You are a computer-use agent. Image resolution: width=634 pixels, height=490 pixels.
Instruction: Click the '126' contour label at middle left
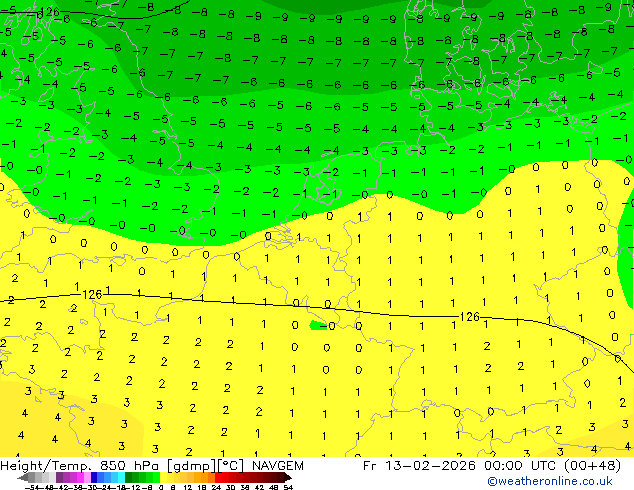[92, 295]
